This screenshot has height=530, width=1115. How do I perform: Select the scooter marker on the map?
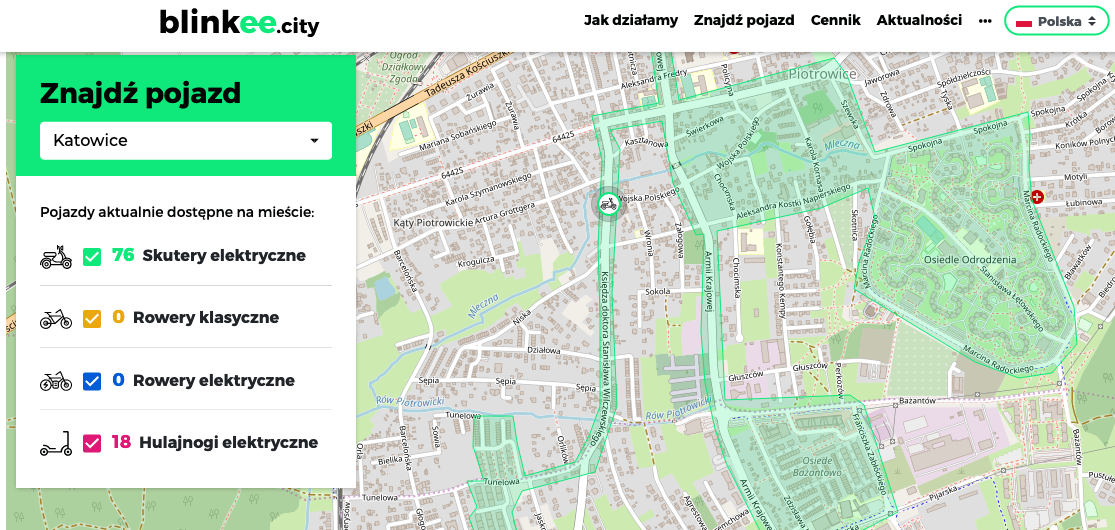point(607,205)
